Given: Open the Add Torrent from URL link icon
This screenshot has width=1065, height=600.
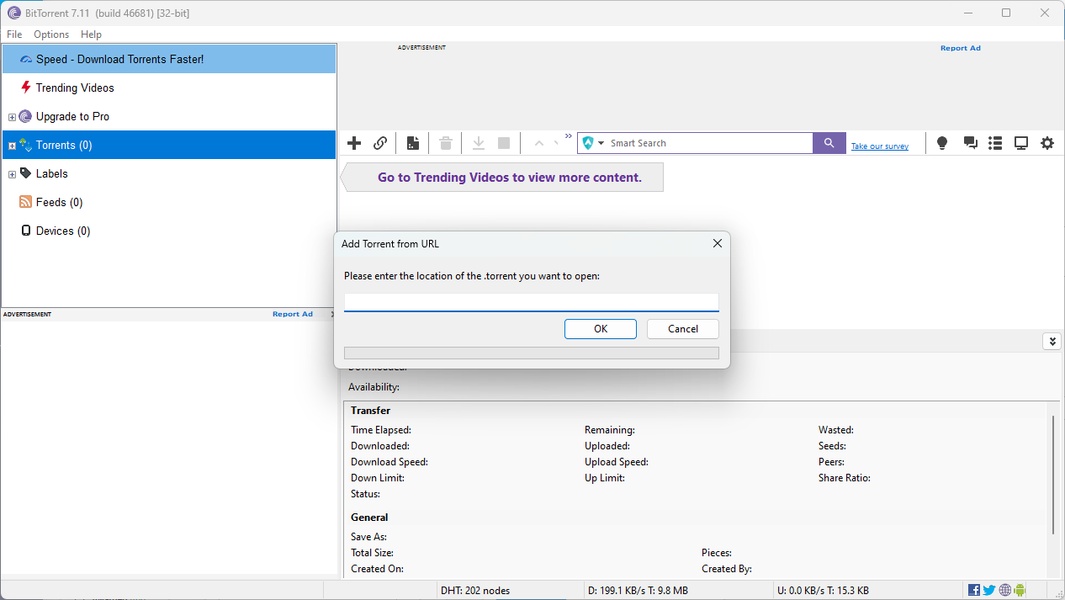Looking at the screenshot, I should point(380,143).
